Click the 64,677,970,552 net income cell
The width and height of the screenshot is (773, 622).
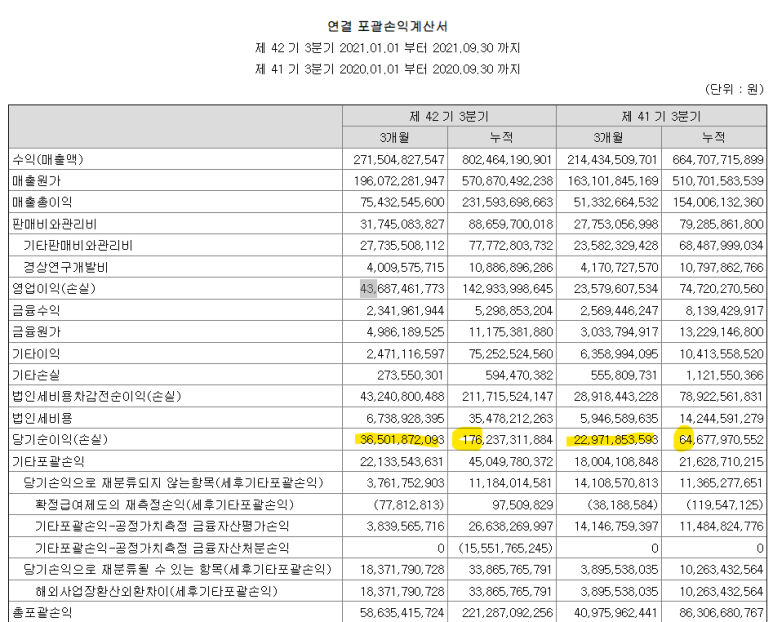[713, 440]
